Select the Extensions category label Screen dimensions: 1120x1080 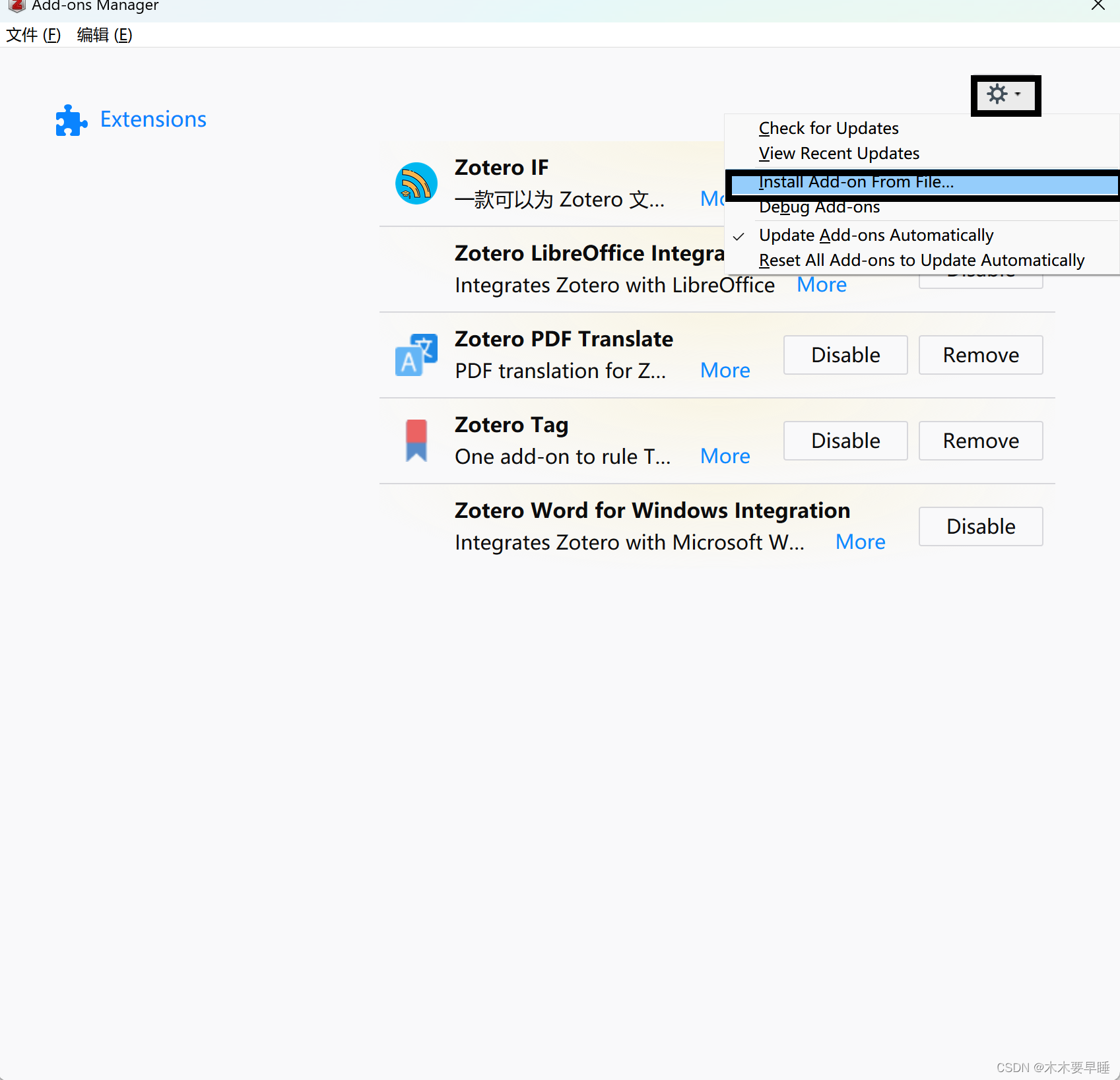point(153,119)
